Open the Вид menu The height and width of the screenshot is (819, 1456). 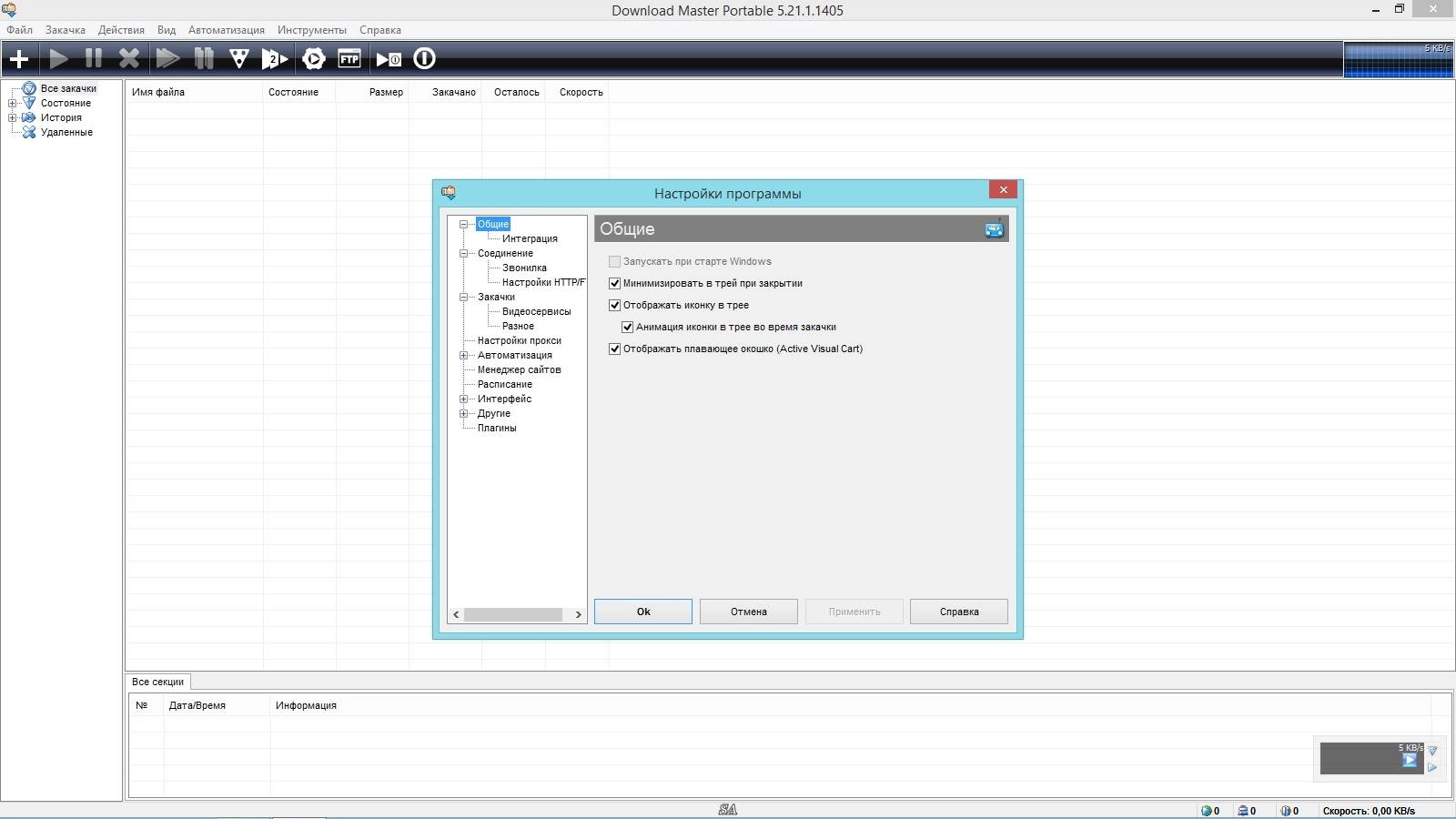point(167,30)
